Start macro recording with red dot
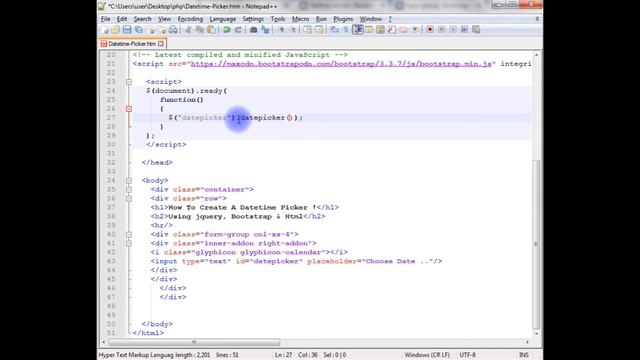This screenshot has width=640, height=360. pos(430,29)
